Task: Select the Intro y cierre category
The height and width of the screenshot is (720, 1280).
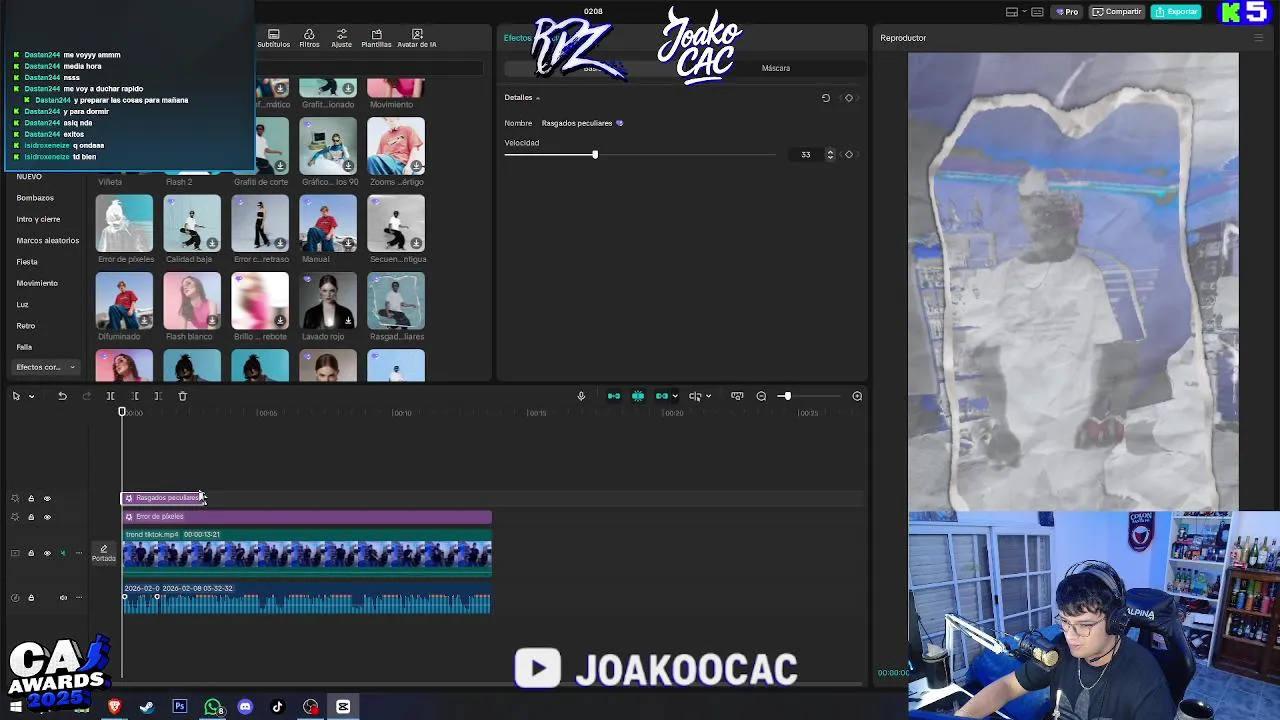Action: 38,219
